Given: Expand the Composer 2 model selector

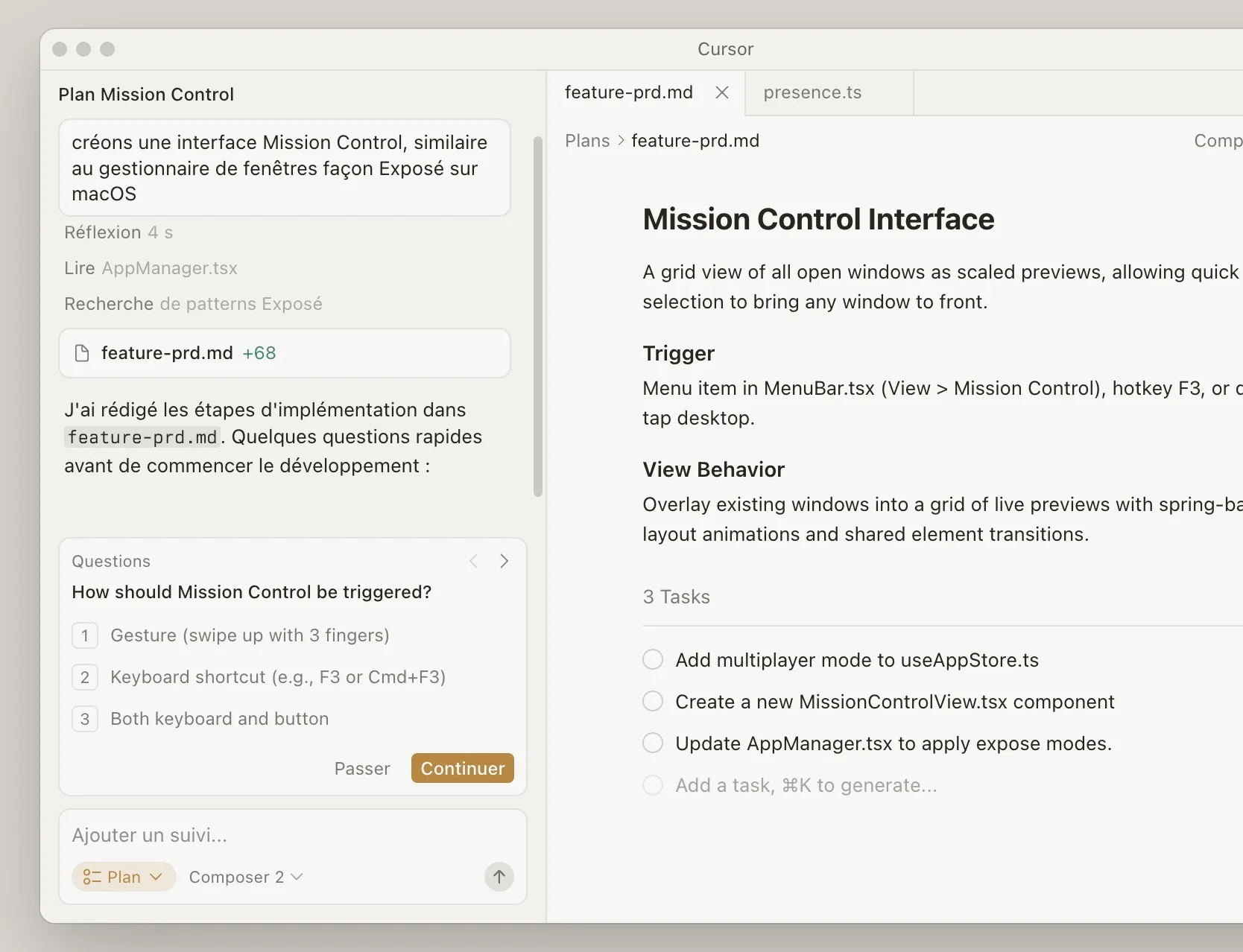Looking at the screenshot, I should 245,877.
